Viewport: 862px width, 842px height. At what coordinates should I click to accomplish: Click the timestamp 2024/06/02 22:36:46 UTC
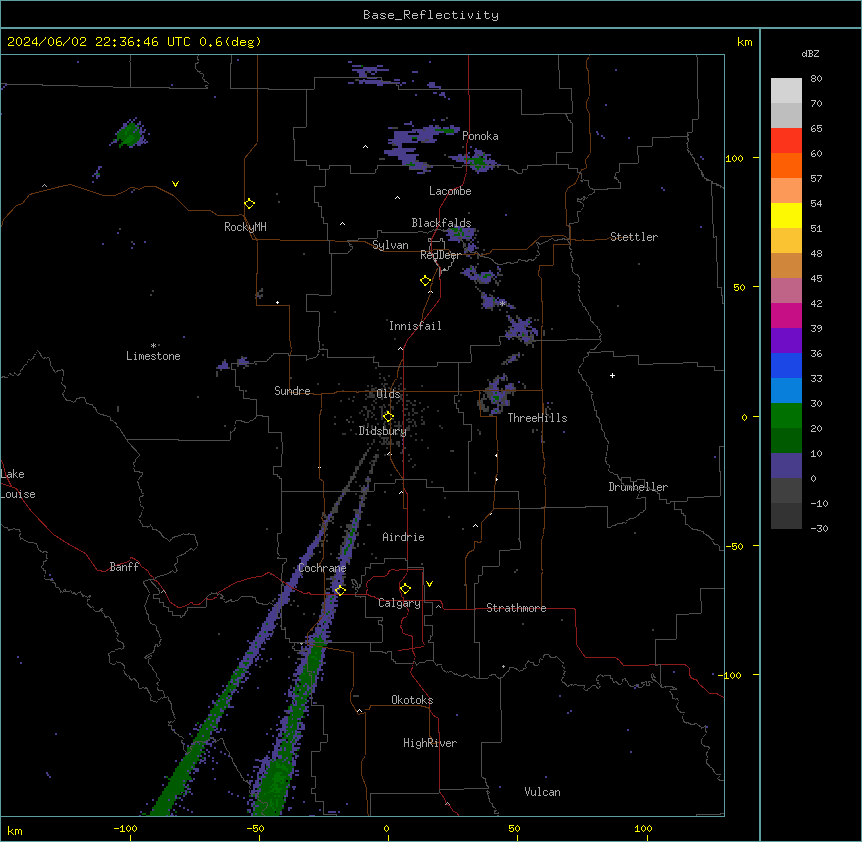[99, 42]
